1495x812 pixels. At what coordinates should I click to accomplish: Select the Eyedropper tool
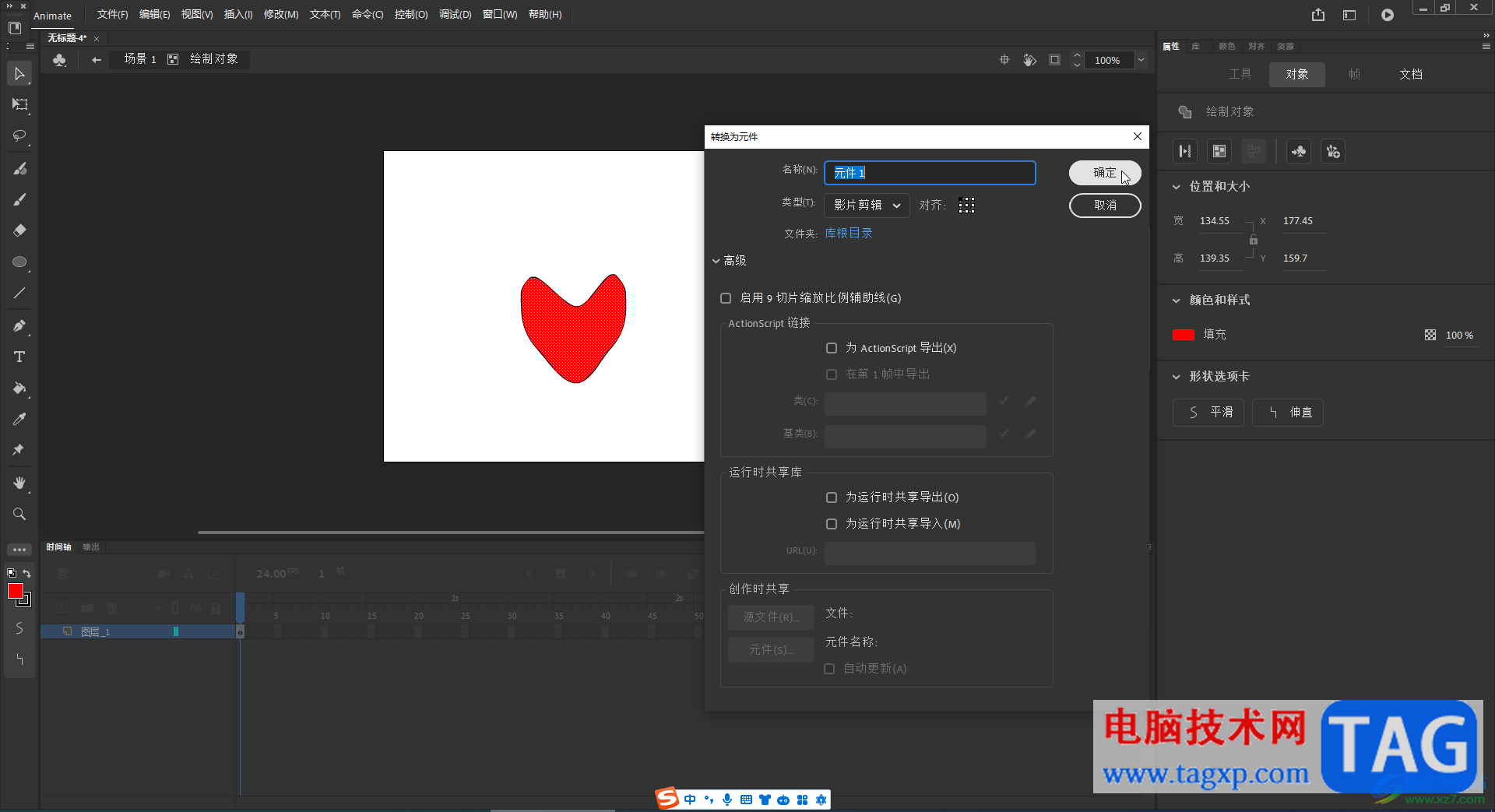19,419
